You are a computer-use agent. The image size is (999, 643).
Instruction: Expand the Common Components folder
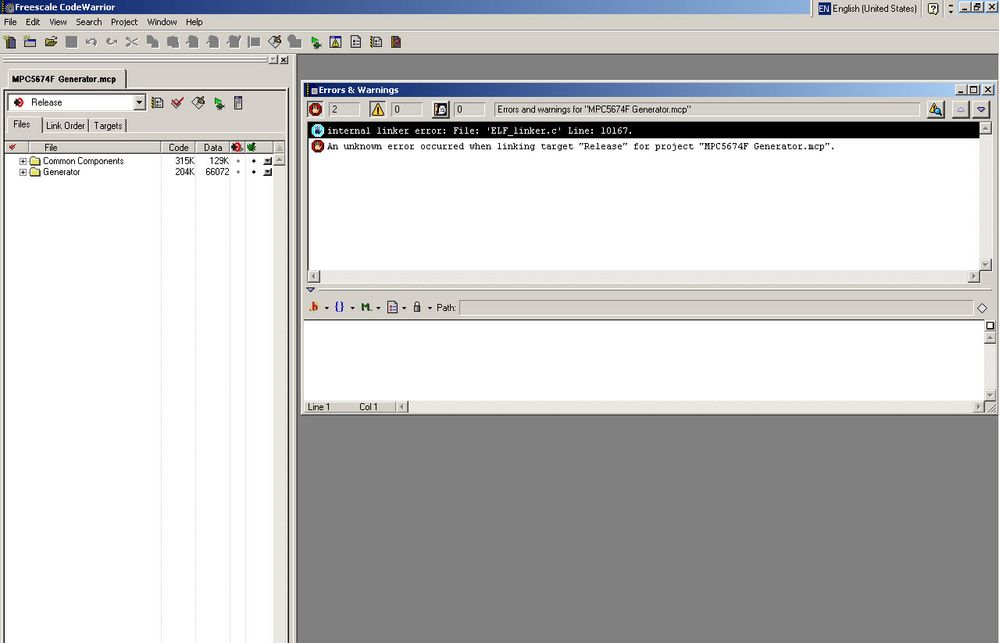(x=23, y=161)
